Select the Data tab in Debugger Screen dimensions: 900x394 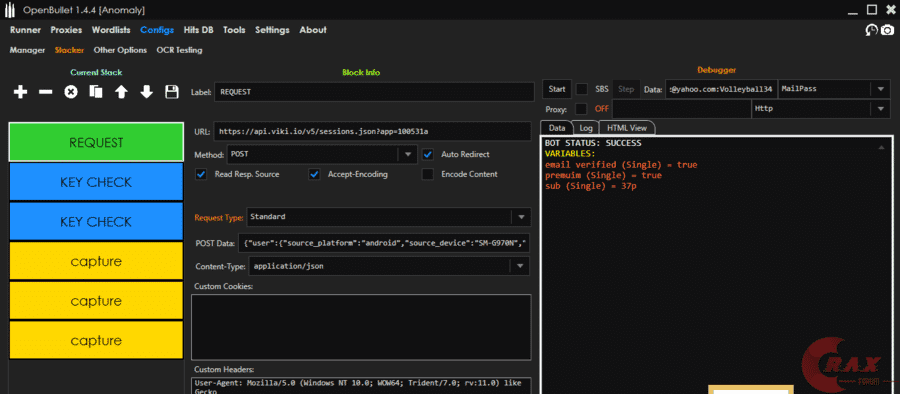coord(557,128)
